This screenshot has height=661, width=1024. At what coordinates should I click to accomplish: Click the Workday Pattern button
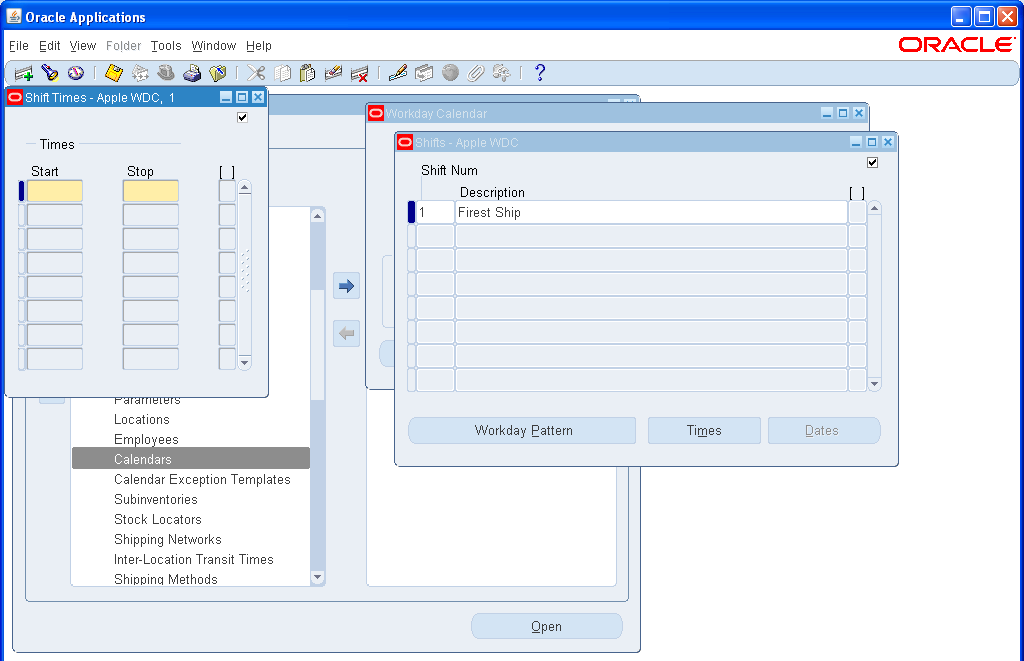tap(522, 430)
